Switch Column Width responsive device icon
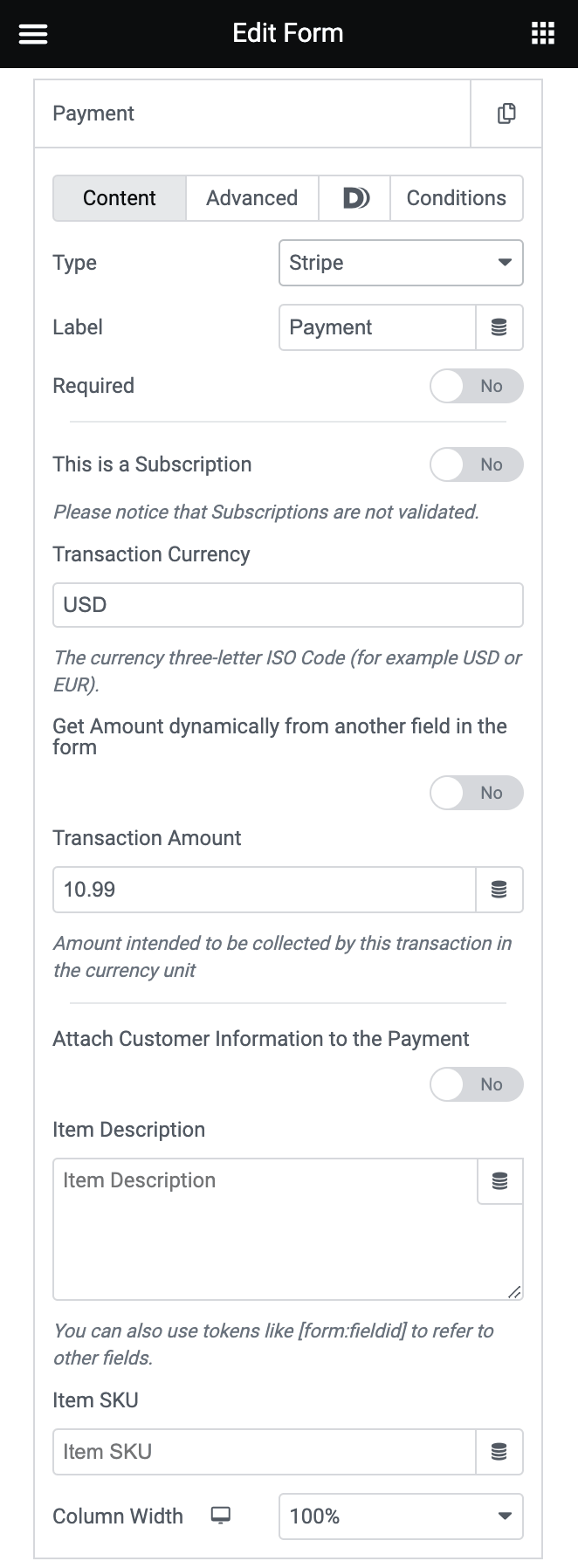 (221, 1516)
